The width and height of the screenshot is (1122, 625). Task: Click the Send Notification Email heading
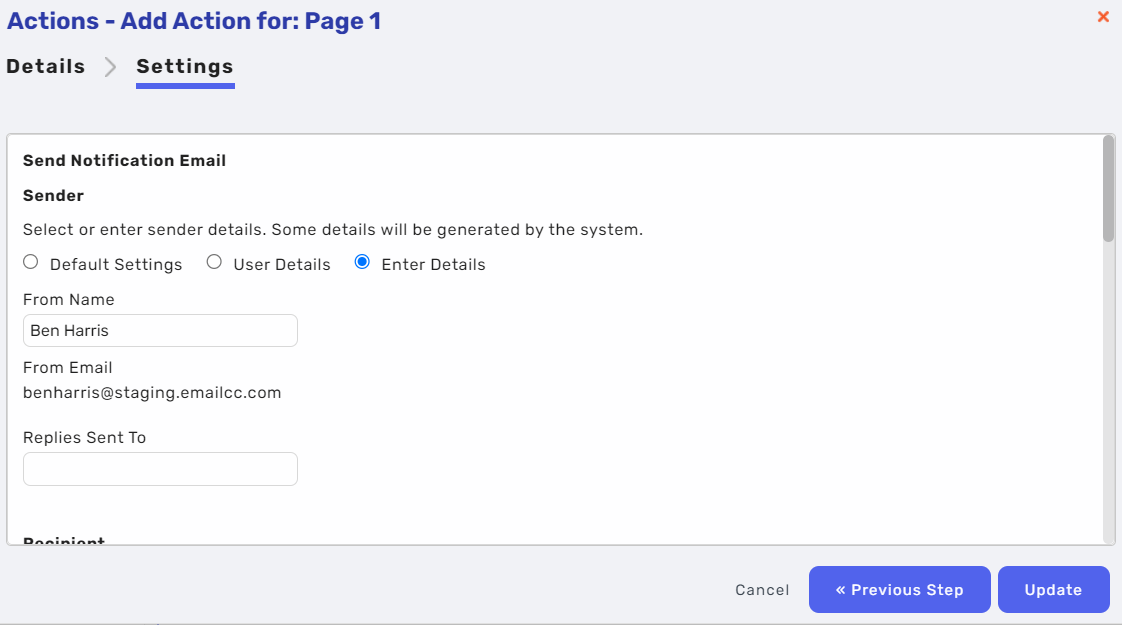tap(125, 160)
